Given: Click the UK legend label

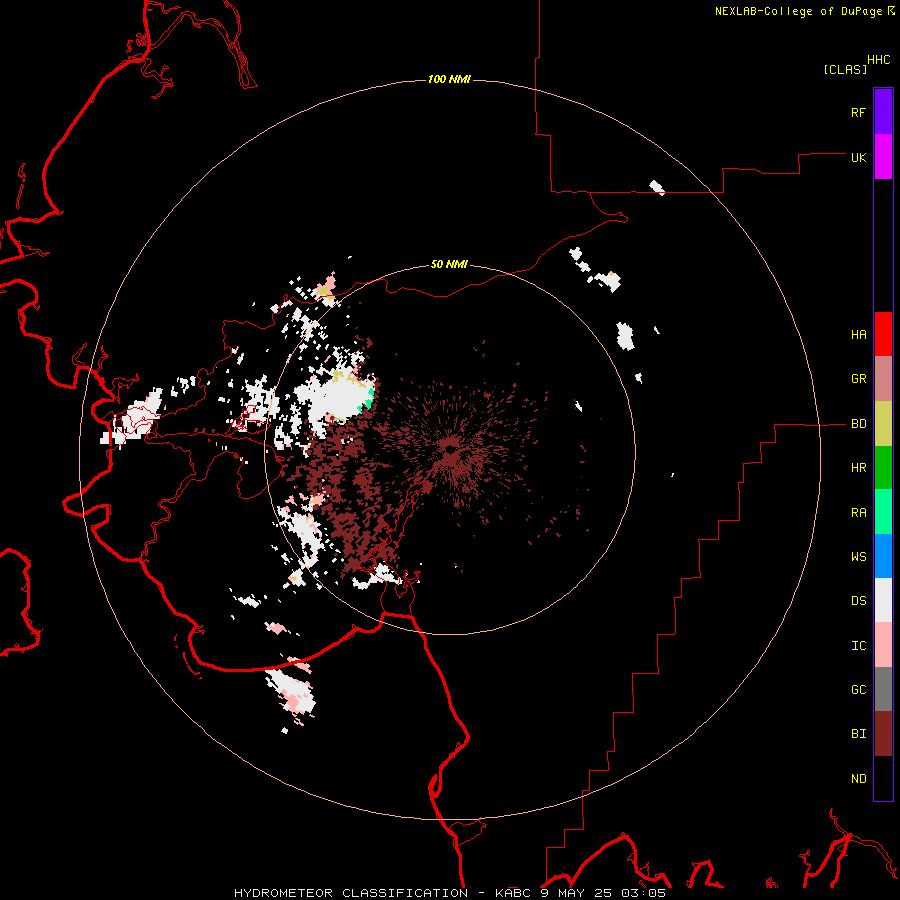Looking at the screenshot, I should [858, 157].
